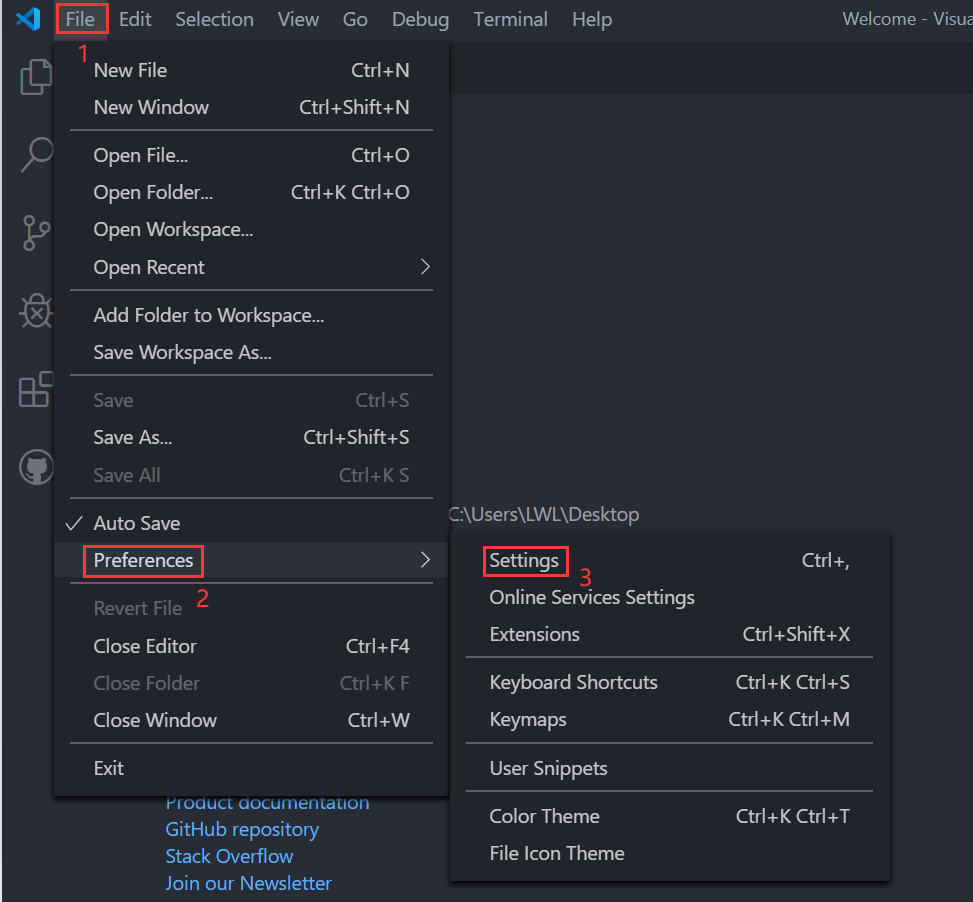Viewport: 973px width, 902px height.
Task: Open the Debug bug icon
Action: [37, 311]
